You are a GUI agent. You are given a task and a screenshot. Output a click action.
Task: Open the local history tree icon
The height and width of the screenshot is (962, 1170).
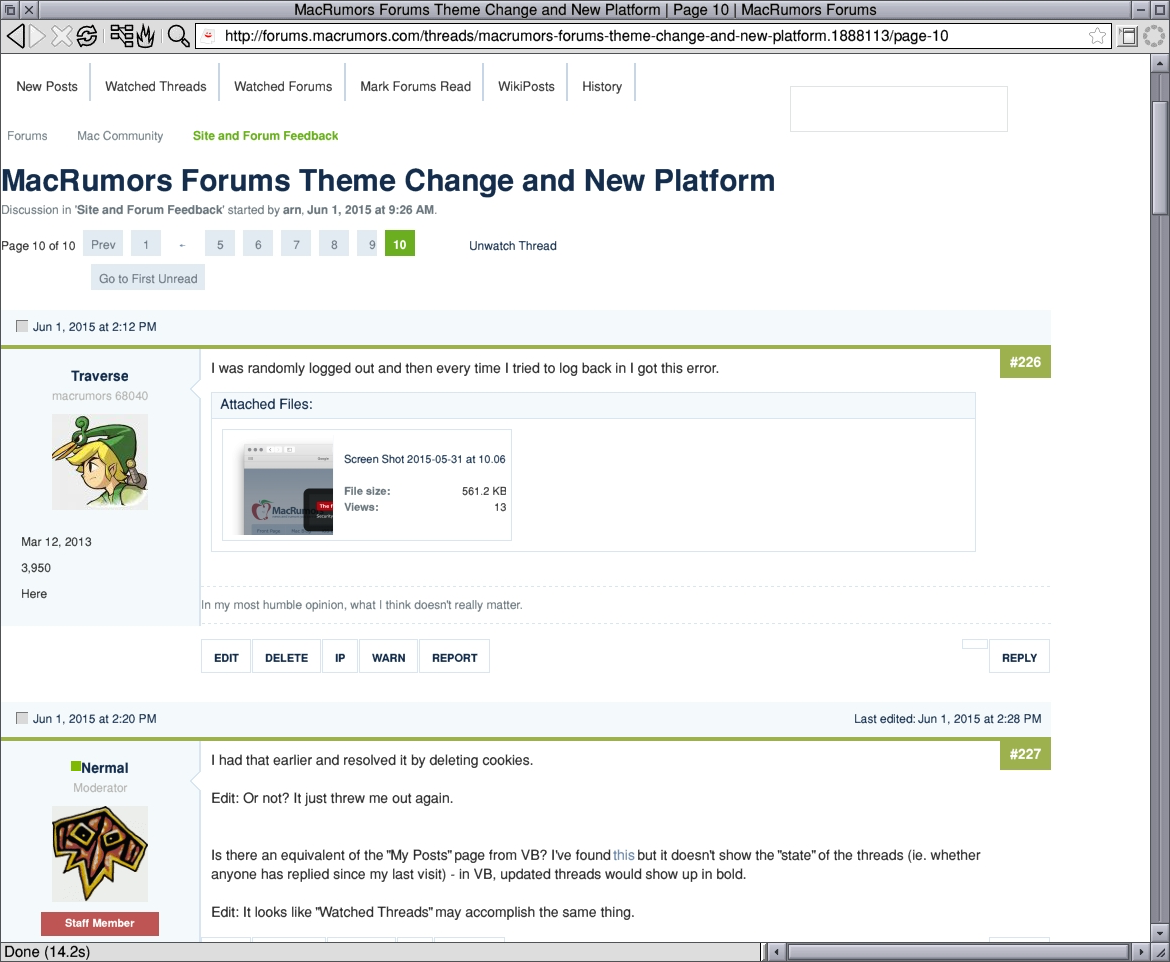coord(122,35)
